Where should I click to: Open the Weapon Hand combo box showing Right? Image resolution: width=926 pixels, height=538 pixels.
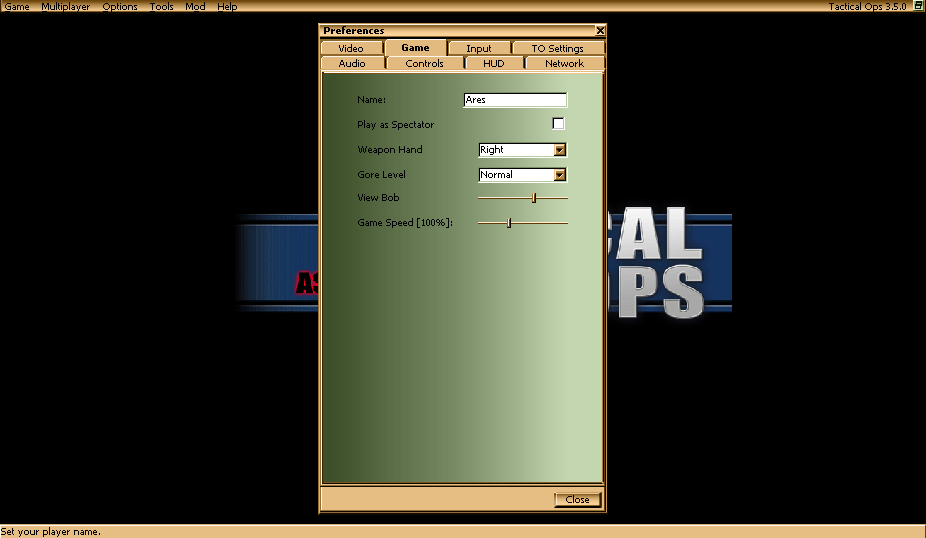coord(516,150)
